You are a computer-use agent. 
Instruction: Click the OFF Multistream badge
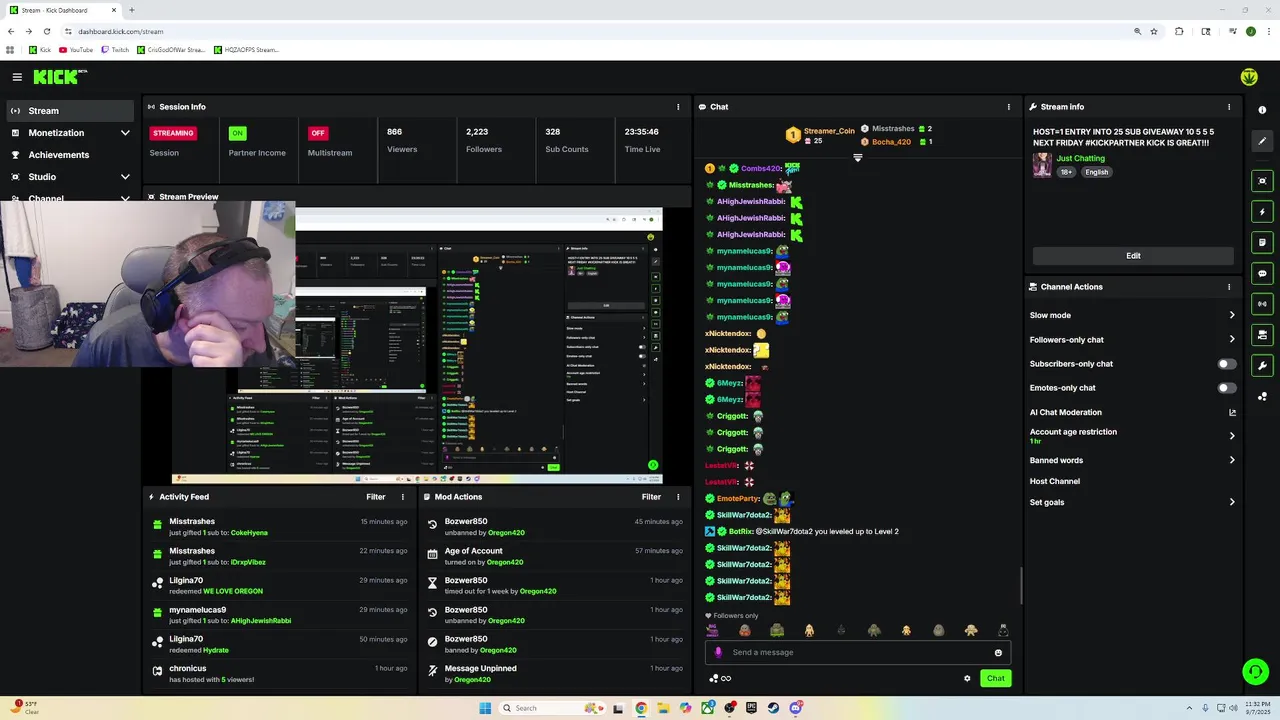point(318,133)
